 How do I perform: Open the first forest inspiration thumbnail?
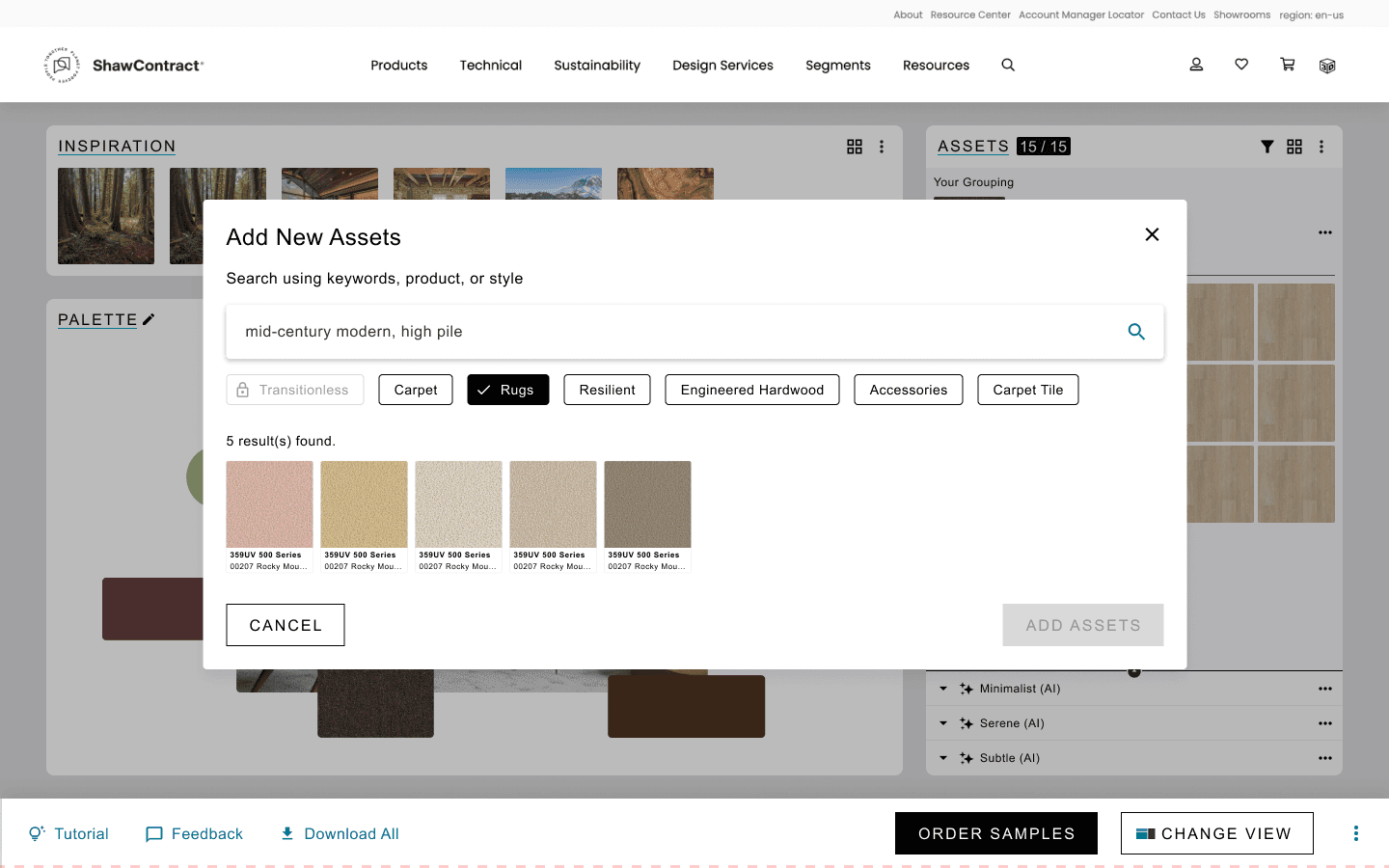tap(106, 216)
